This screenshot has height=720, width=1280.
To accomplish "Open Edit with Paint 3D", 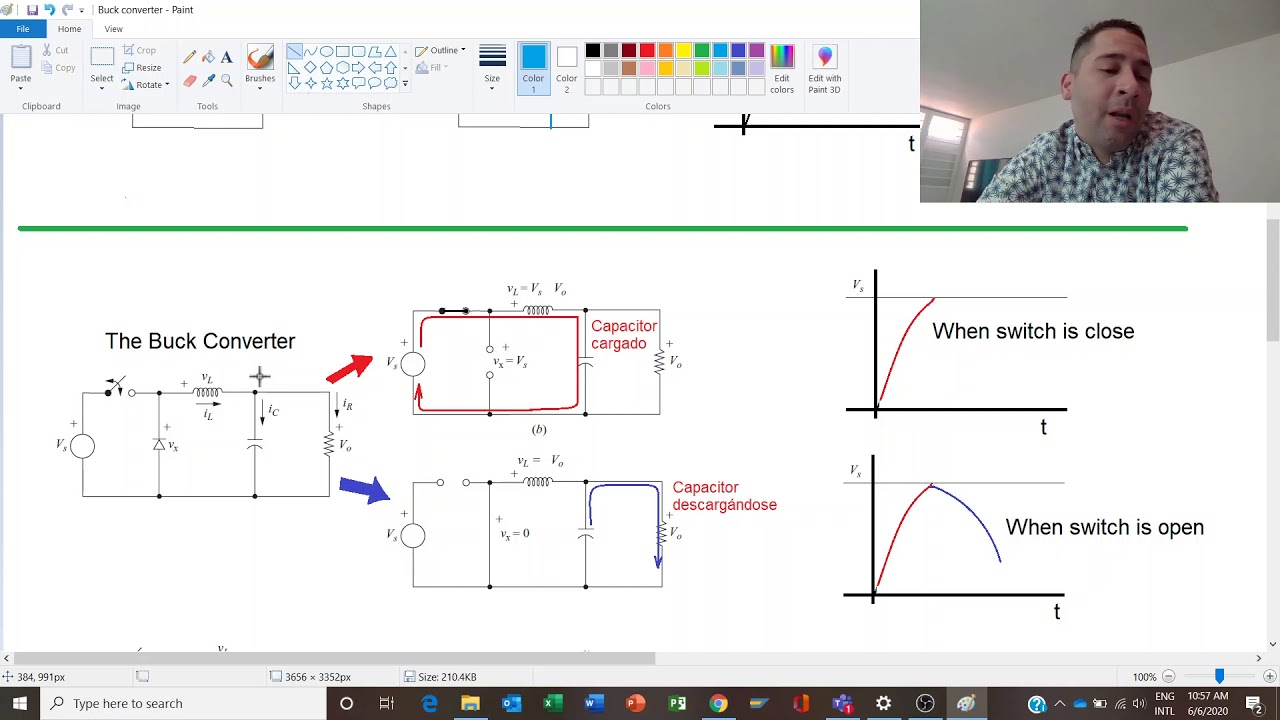I will [824, 70].
